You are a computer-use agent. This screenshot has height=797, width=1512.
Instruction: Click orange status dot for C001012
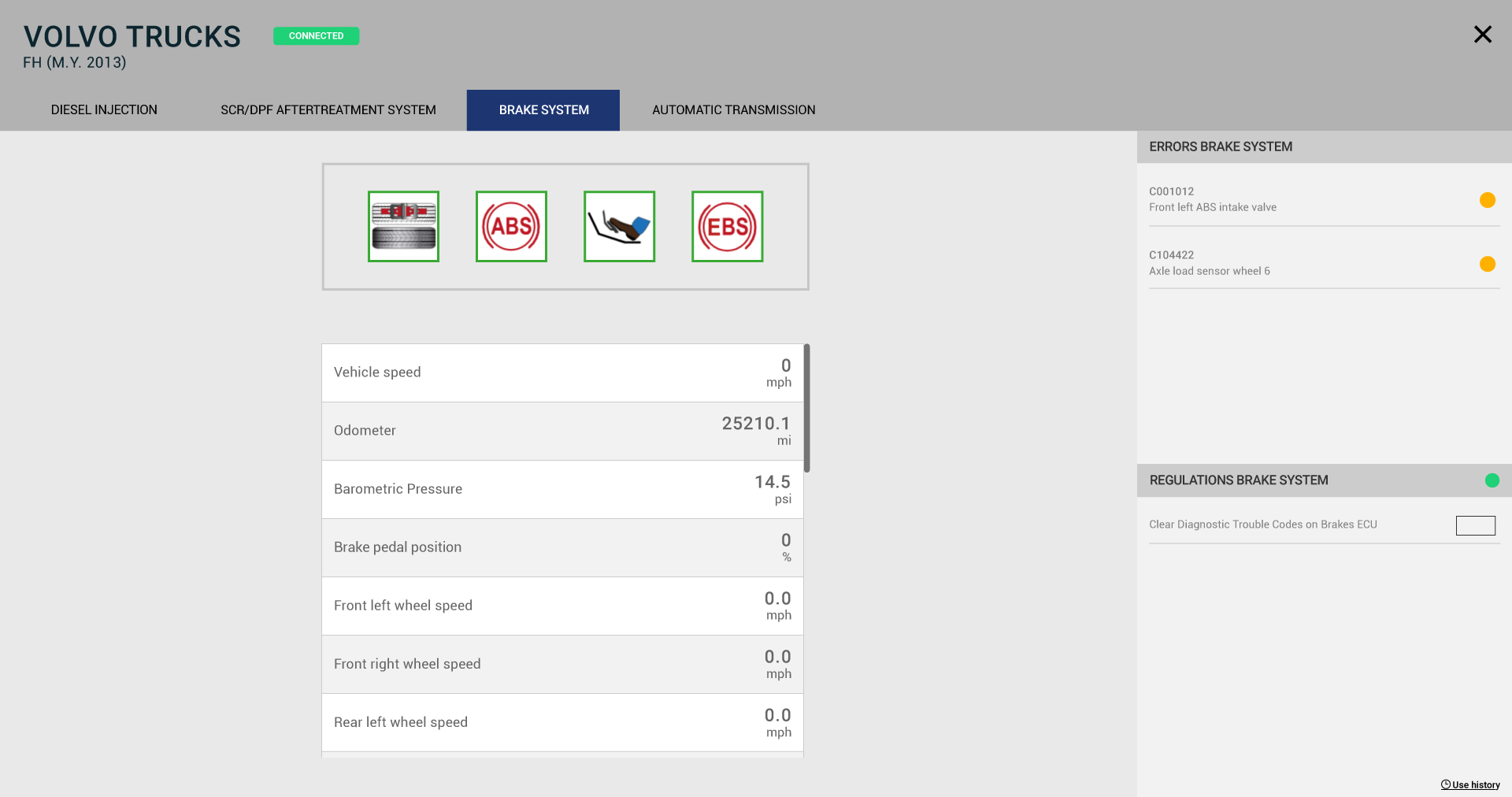1488,200
